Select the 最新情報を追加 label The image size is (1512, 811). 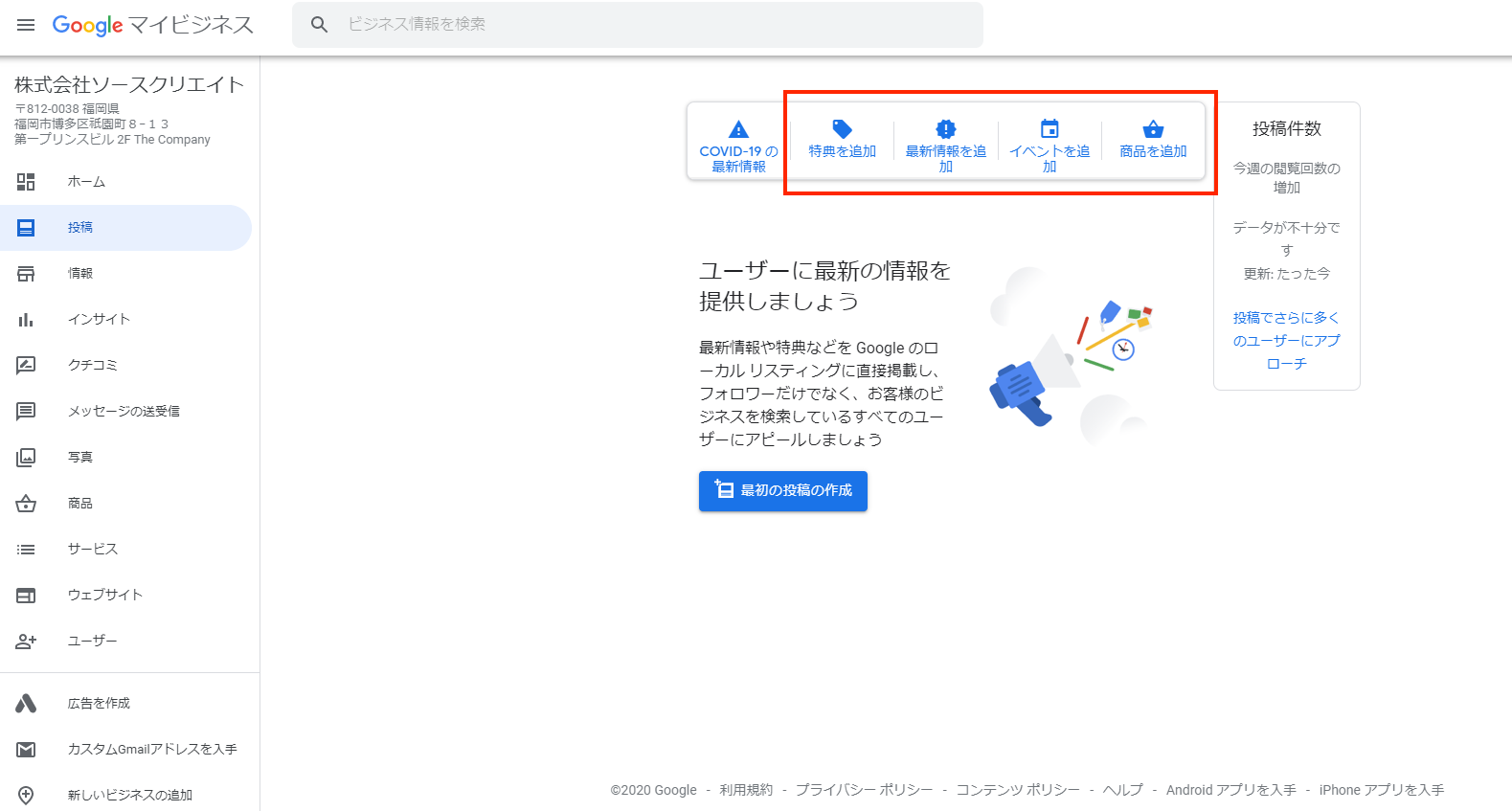tap(946, 159)
